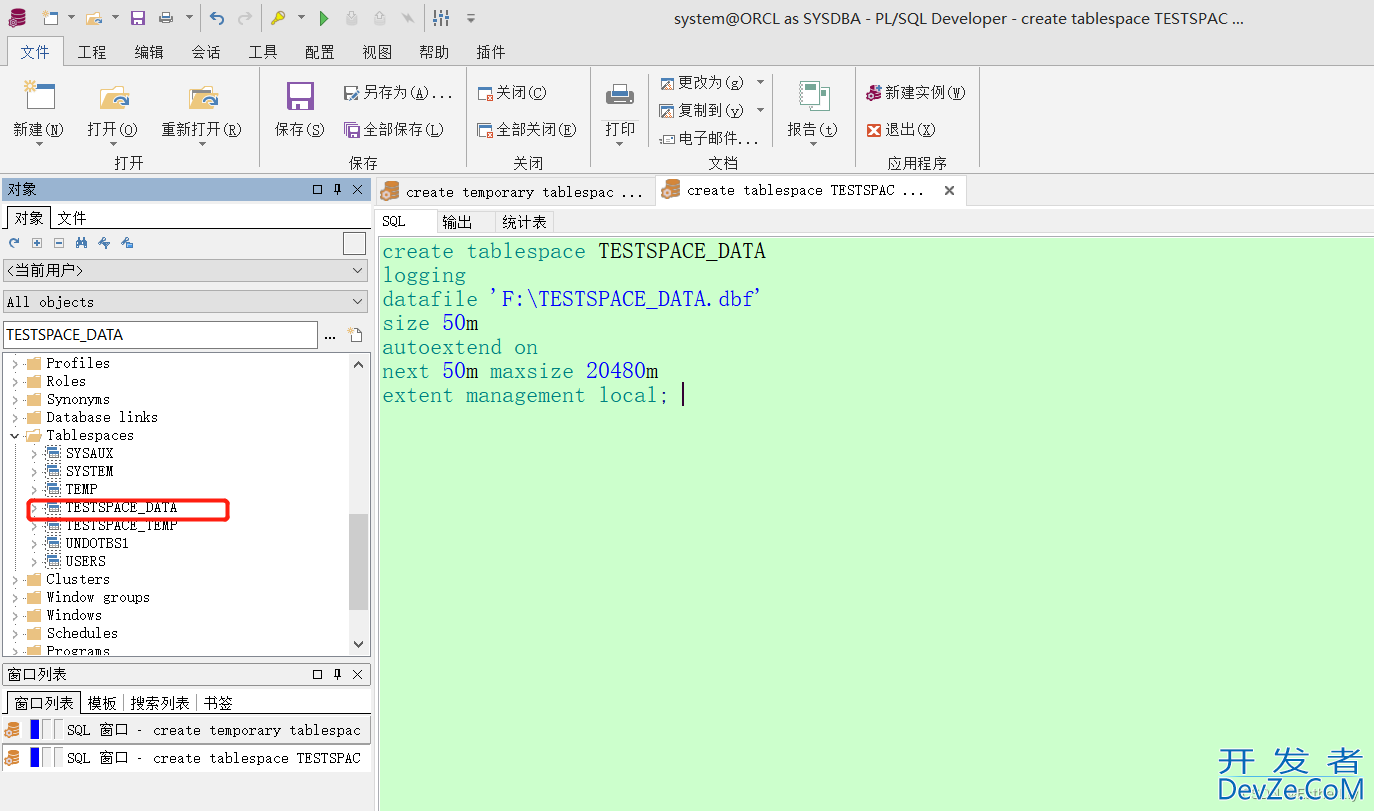The image size is (1374, 811).
Task: Click 退出(X) in ribbon
Action: click(901, 129)
